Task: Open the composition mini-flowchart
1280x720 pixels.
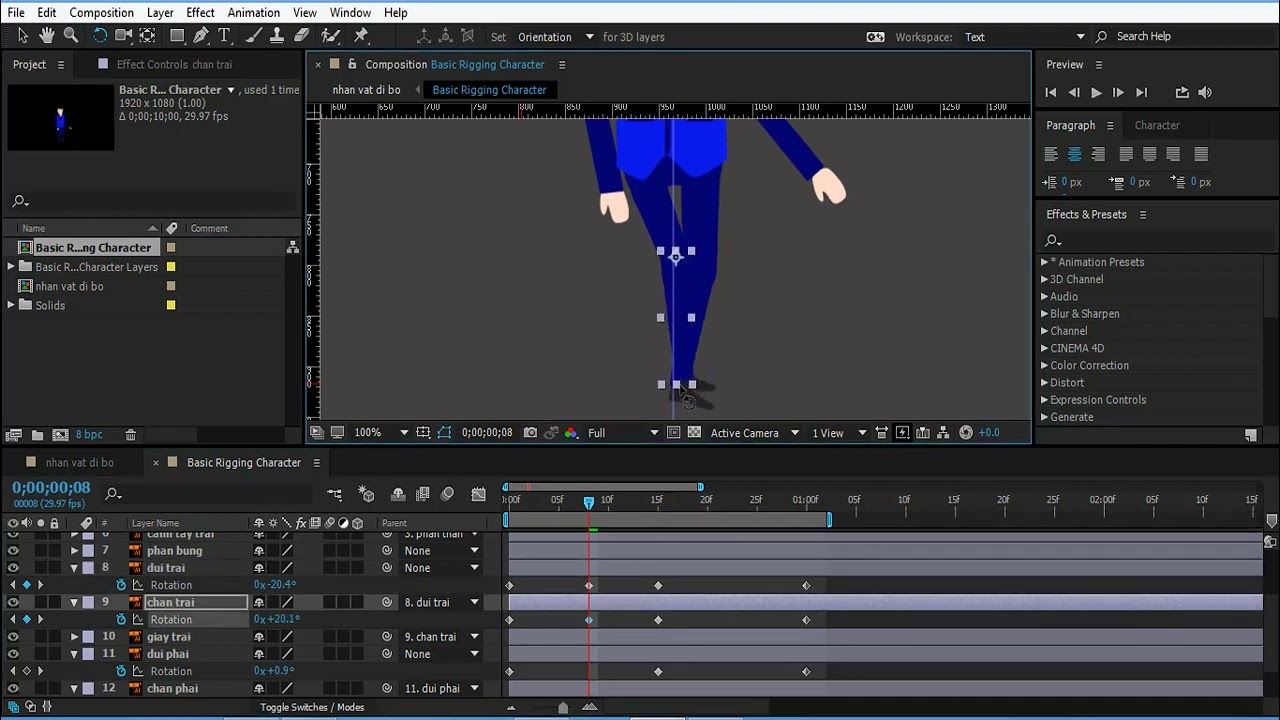Action: point(334,494)
